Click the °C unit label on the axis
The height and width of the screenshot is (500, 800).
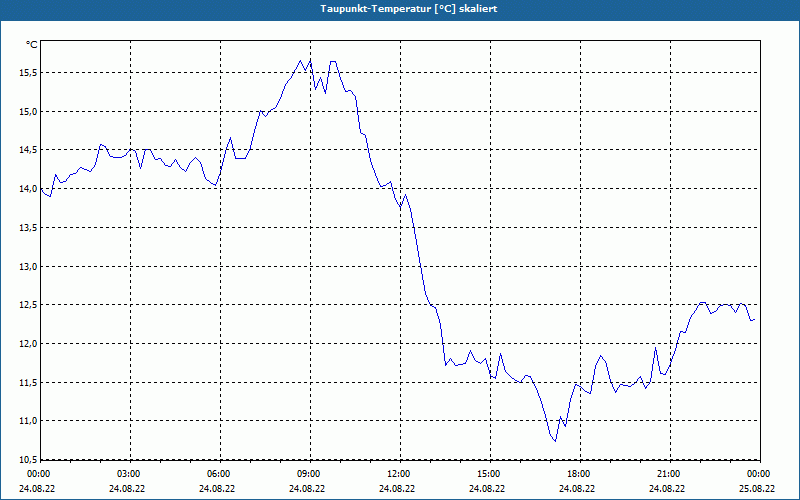pyautogui.click(x=32, y=45)
